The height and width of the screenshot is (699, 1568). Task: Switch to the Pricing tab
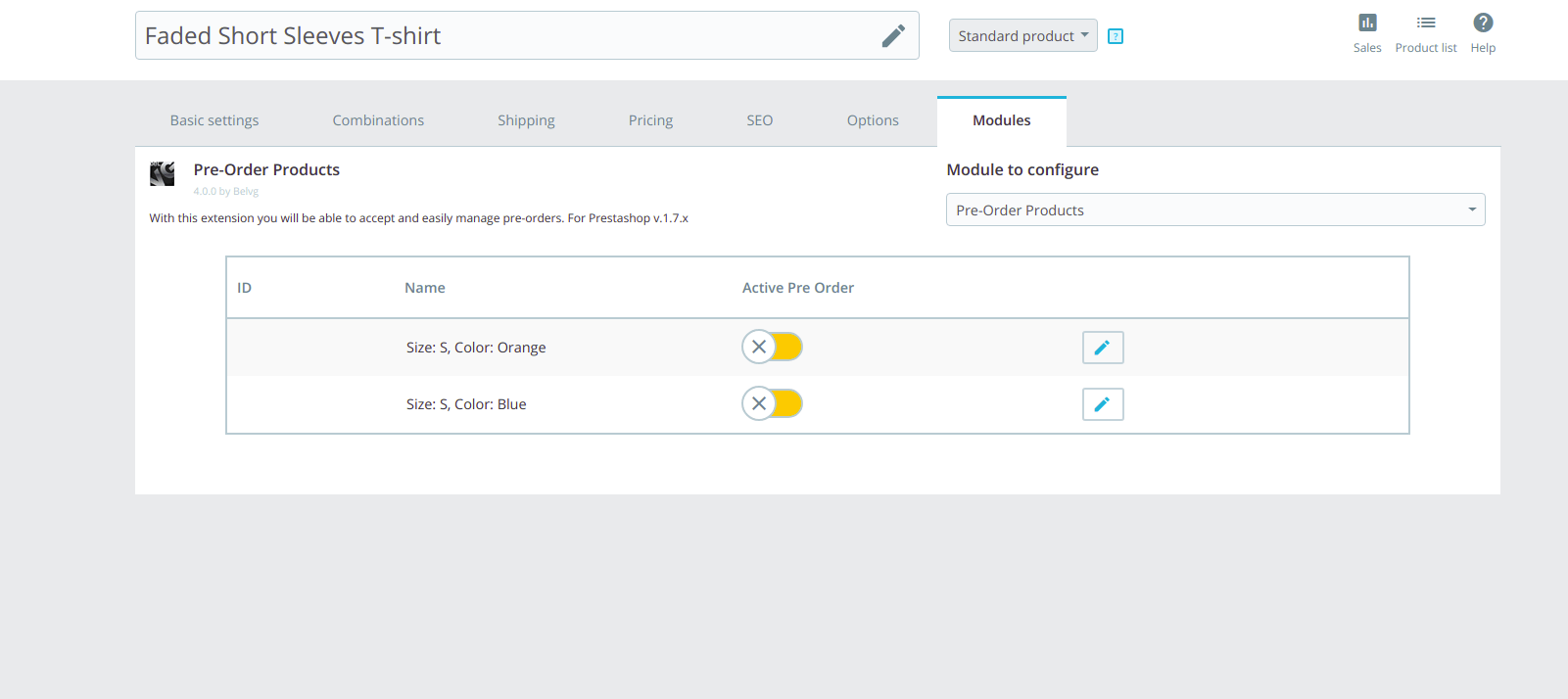tap(650, 120)
